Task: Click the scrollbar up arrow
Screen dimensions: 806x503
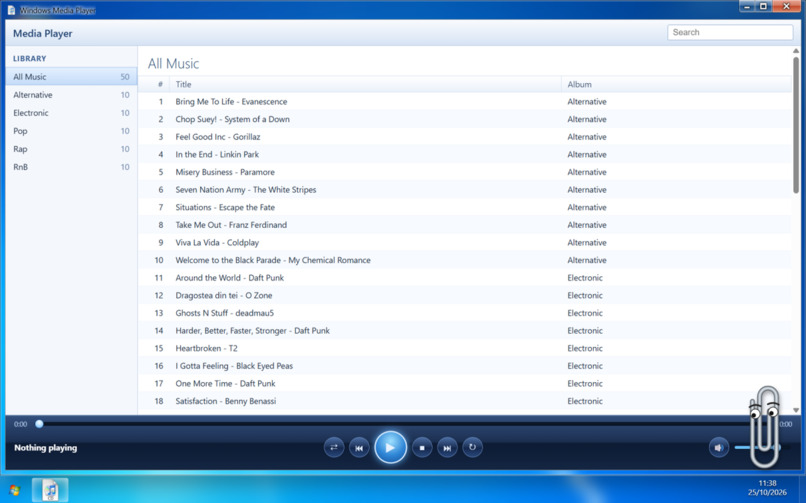Action: tap(796, 50)
